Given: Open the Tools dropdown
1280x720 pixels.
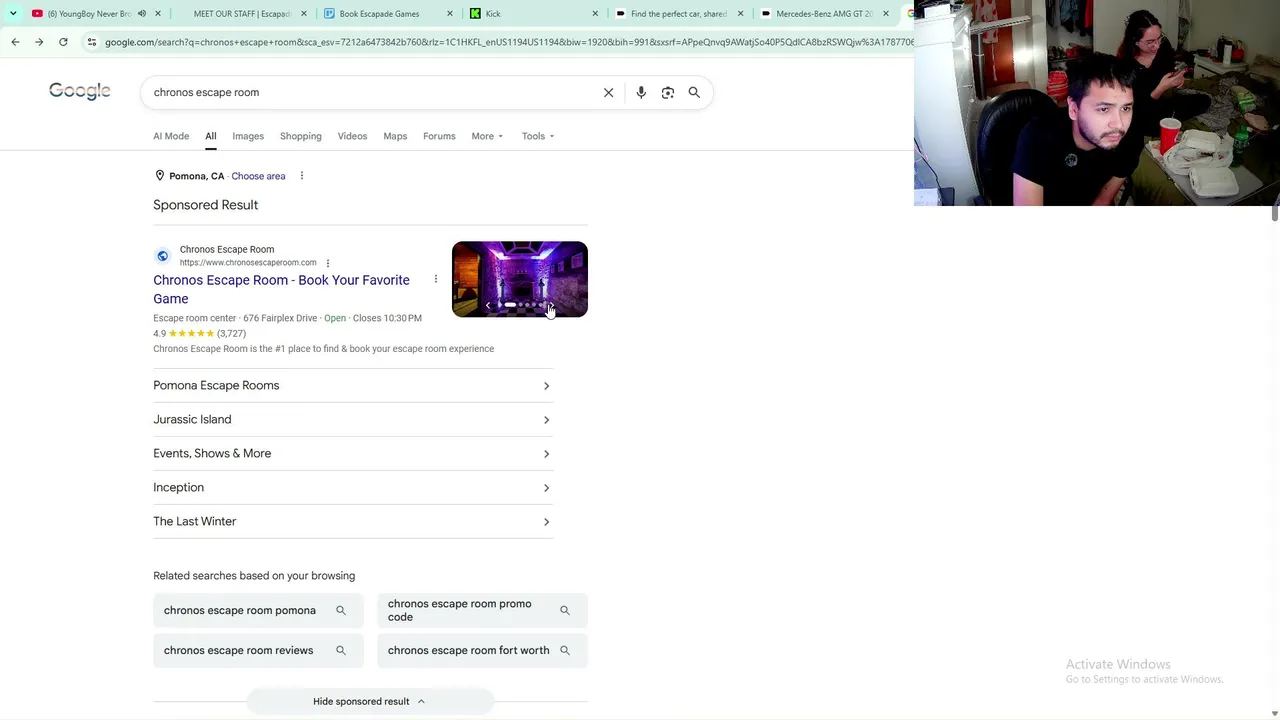Looking at the screenshot, I should coord(538,136).
